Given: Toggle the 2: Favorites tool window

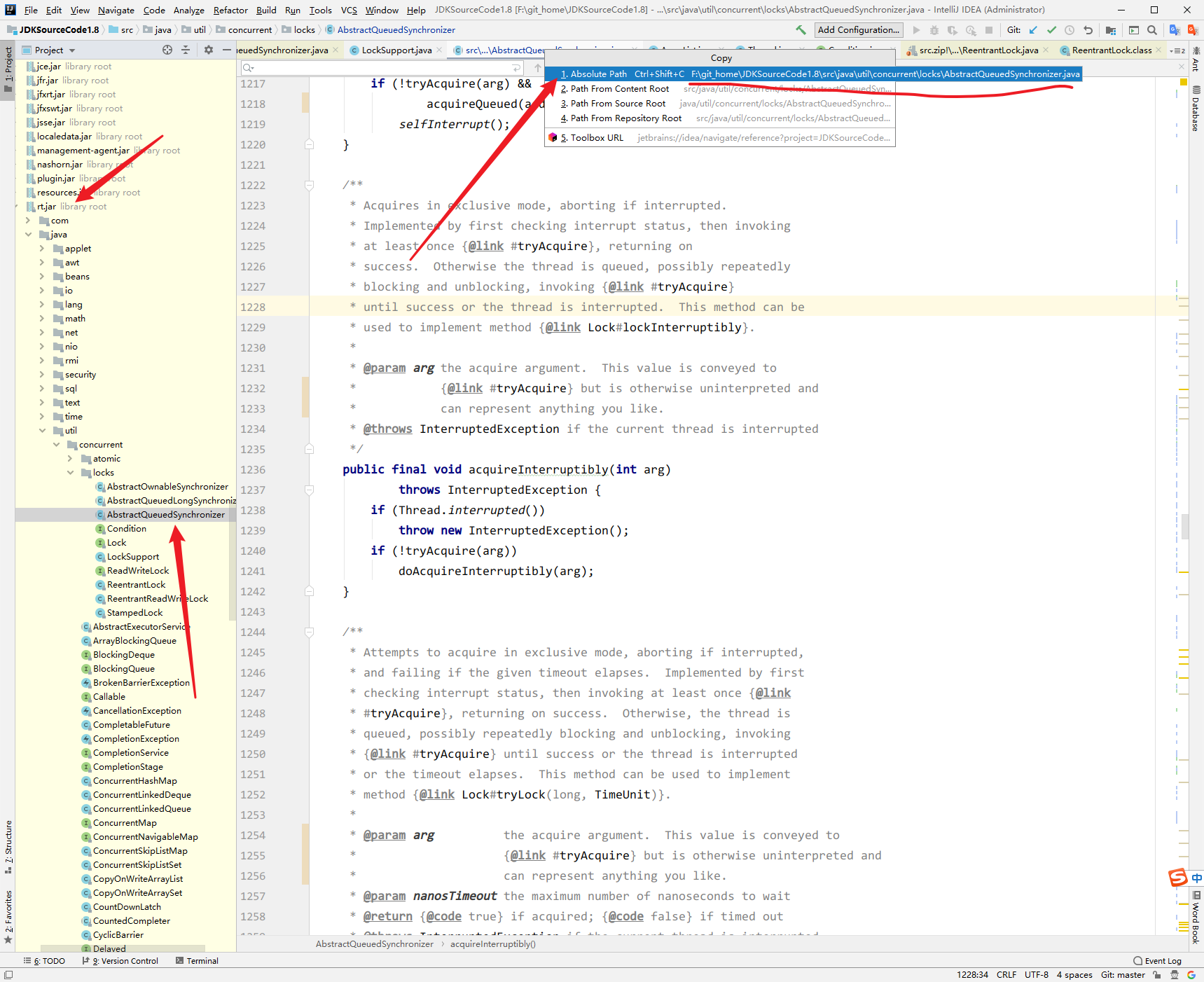Looking at the screenshot, I should (8, 916).
